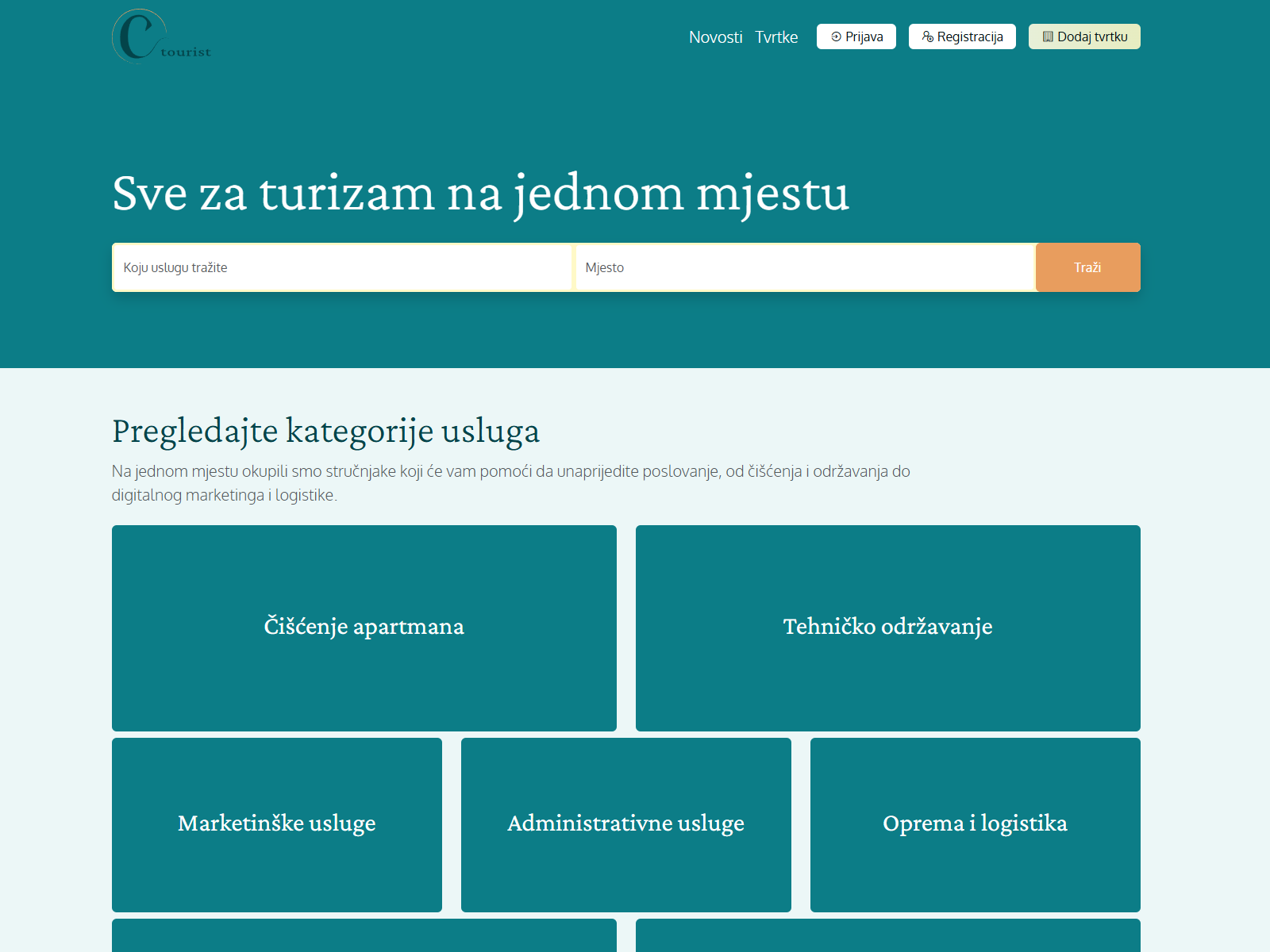This screenshot has height=952, width=1270.
Task: Click the 'Sve za turizam na jednom mjestu' headline
Action: [x=480, y=193]
